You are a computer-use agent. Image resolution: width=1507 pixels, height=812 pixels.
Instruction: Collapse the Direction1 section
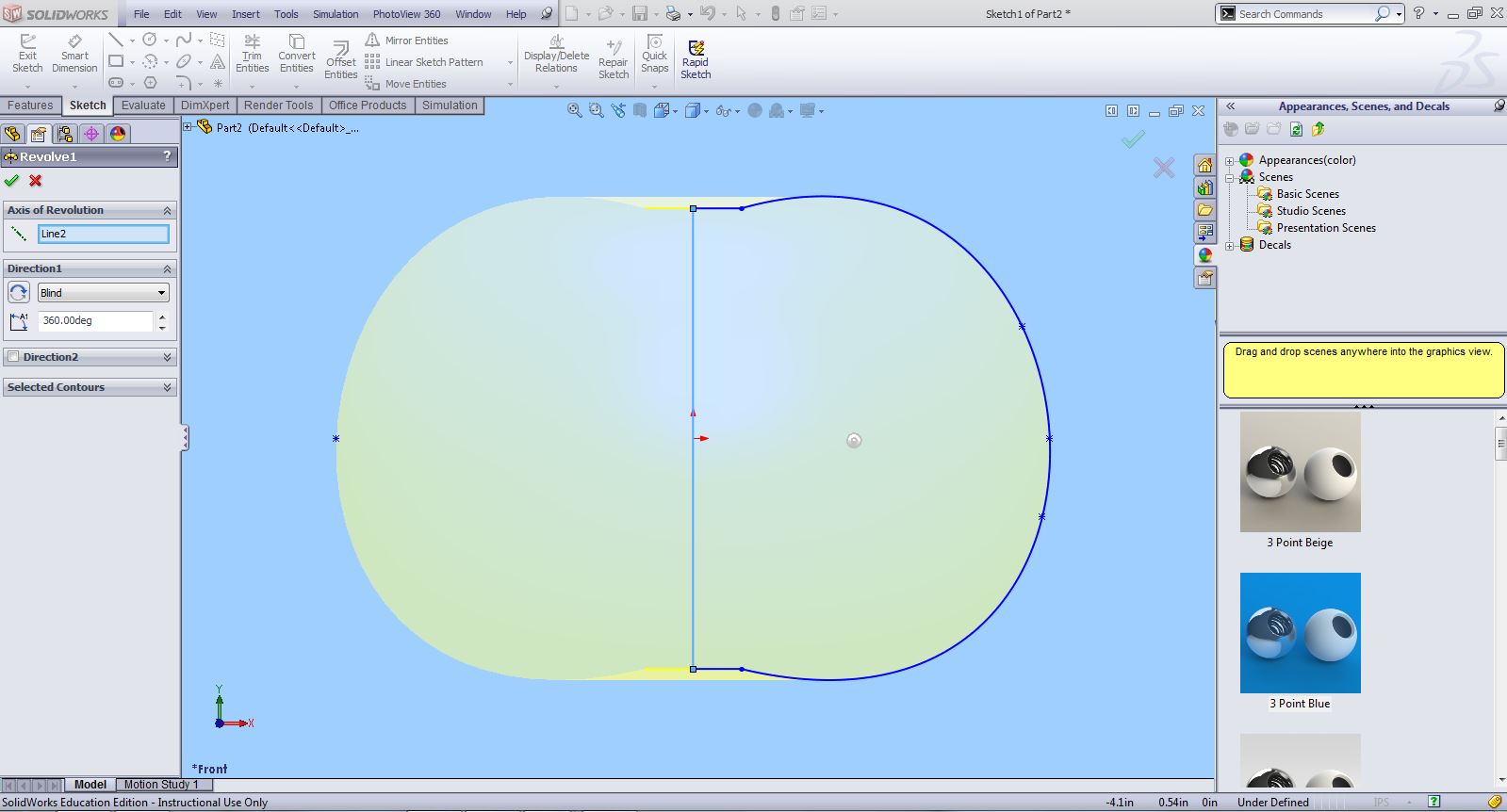(167, 268)
